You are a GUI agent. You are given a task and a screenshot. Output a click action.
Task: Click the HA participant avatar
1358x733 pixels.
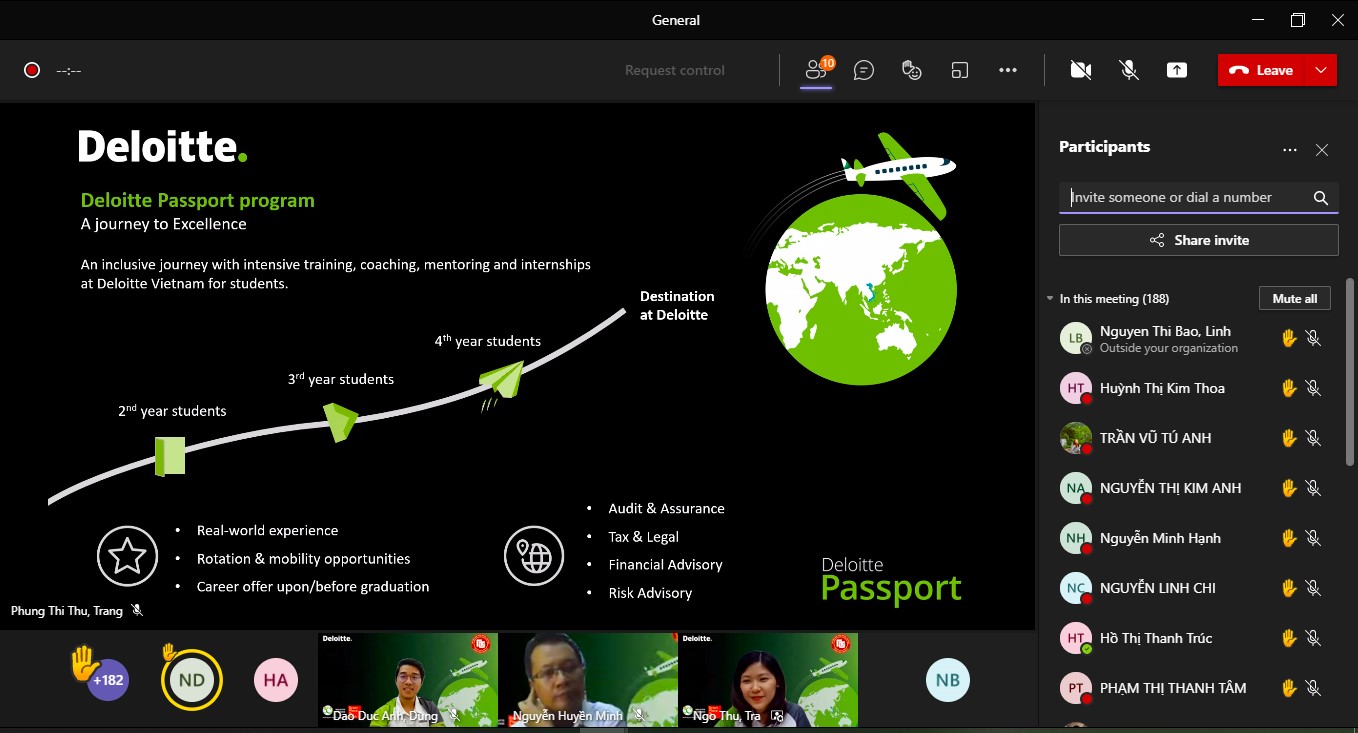pos(276,680)
